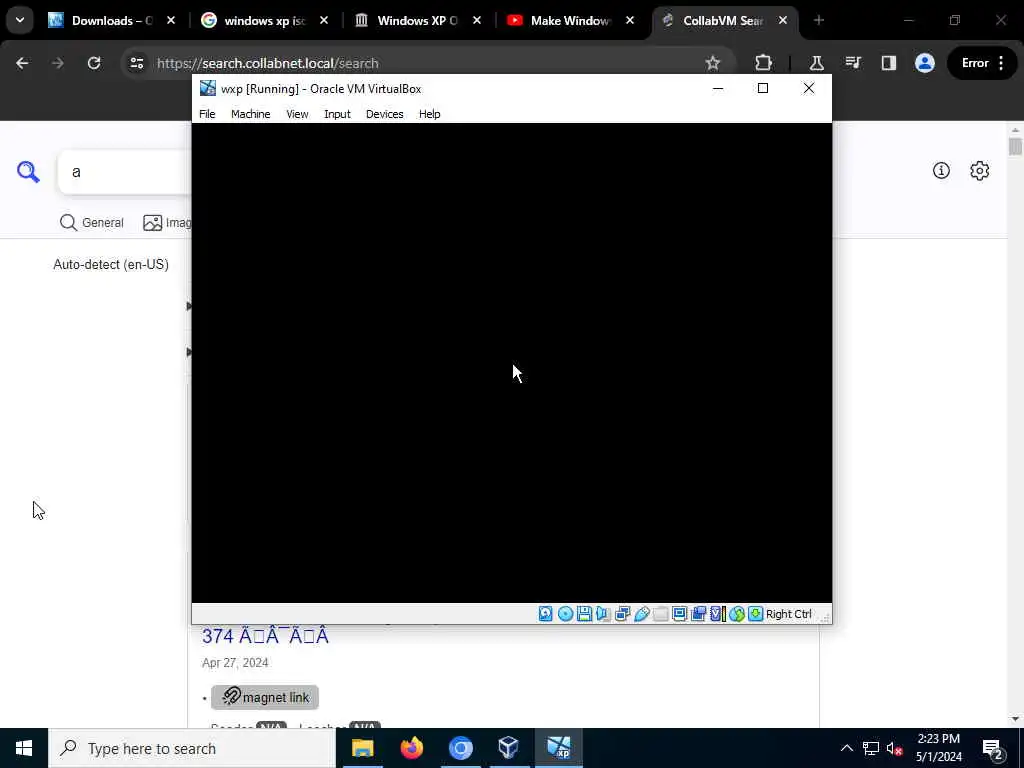The width and height of the screenshot is (1024, 768).
Task: Close the Make Windows YouTube tab
Action: coord(630,21)
